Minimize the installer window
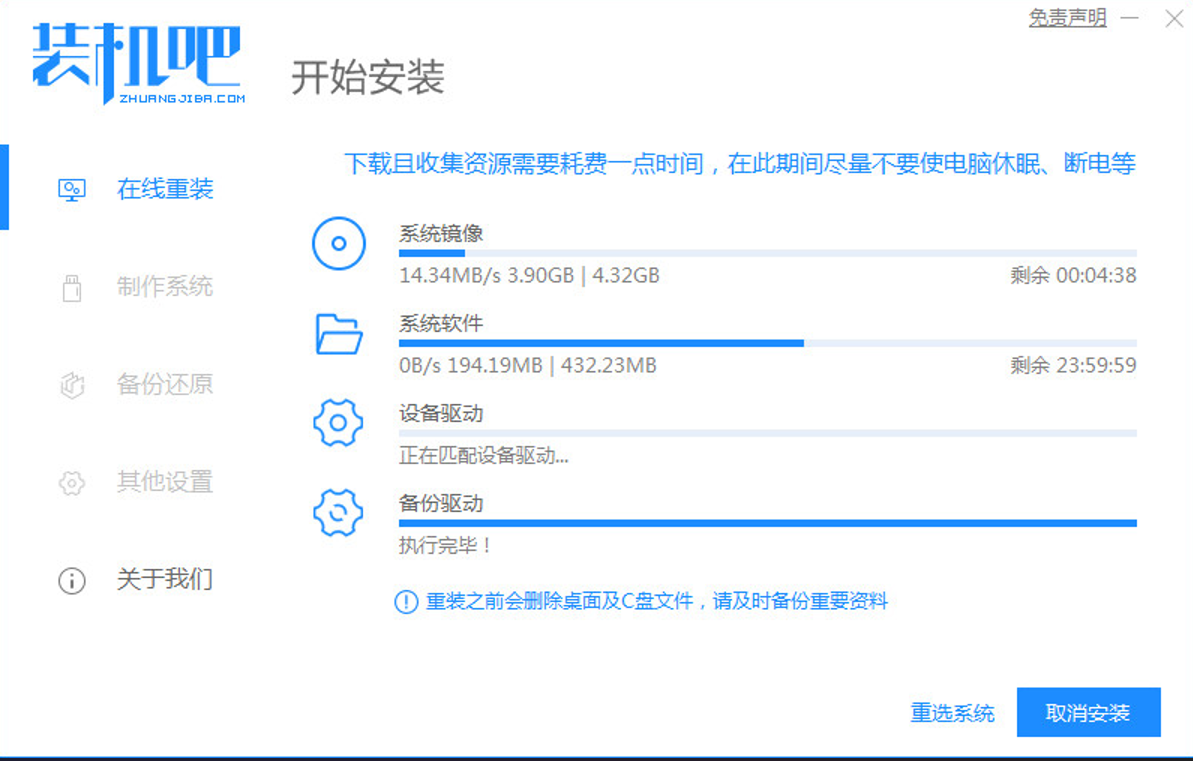Image resolution: width=1193 pixels, height=761 pixels. [1130, 19]
